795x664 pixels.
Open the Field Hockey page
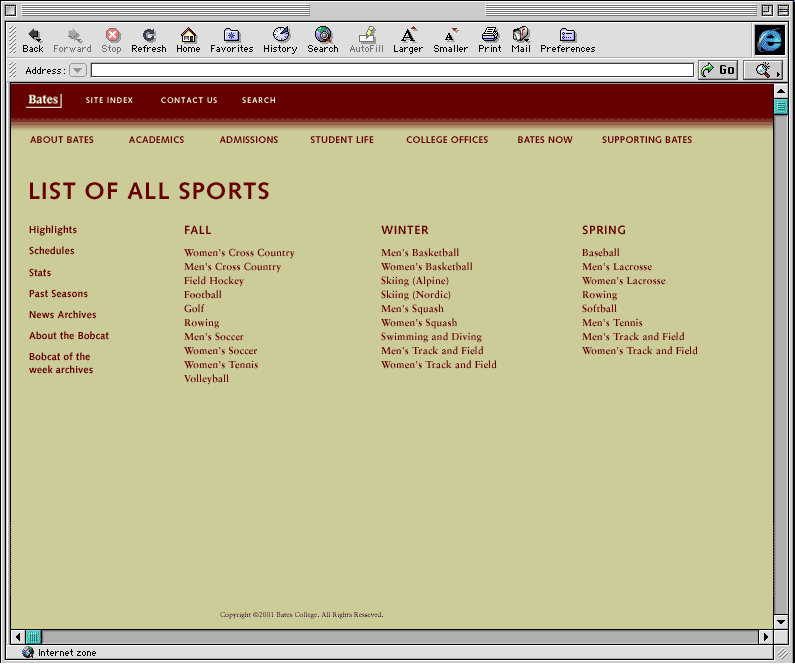(x=213, y=280)
